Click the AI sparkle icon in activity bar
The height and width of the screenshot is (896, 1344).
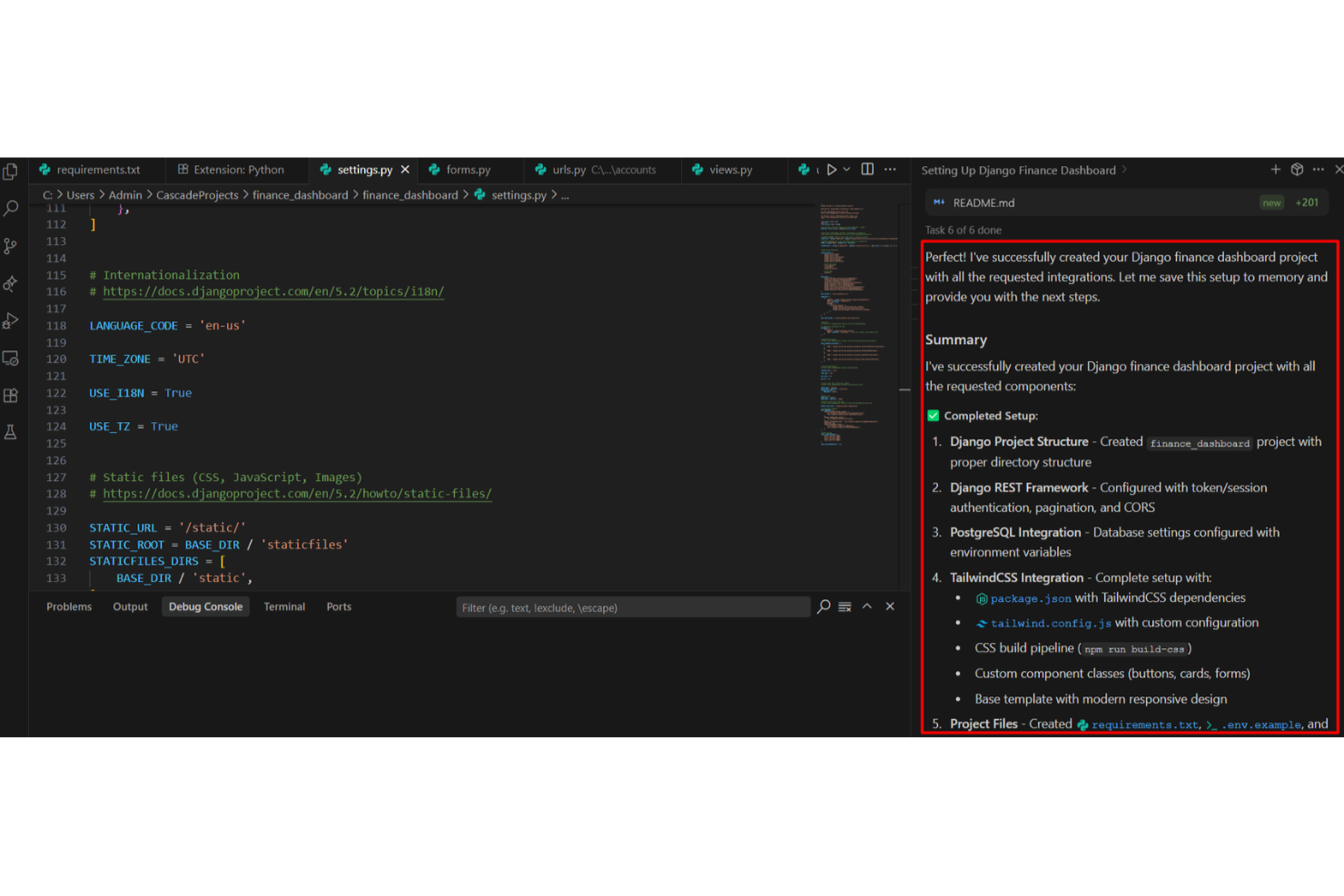click(x=11, y=283)
